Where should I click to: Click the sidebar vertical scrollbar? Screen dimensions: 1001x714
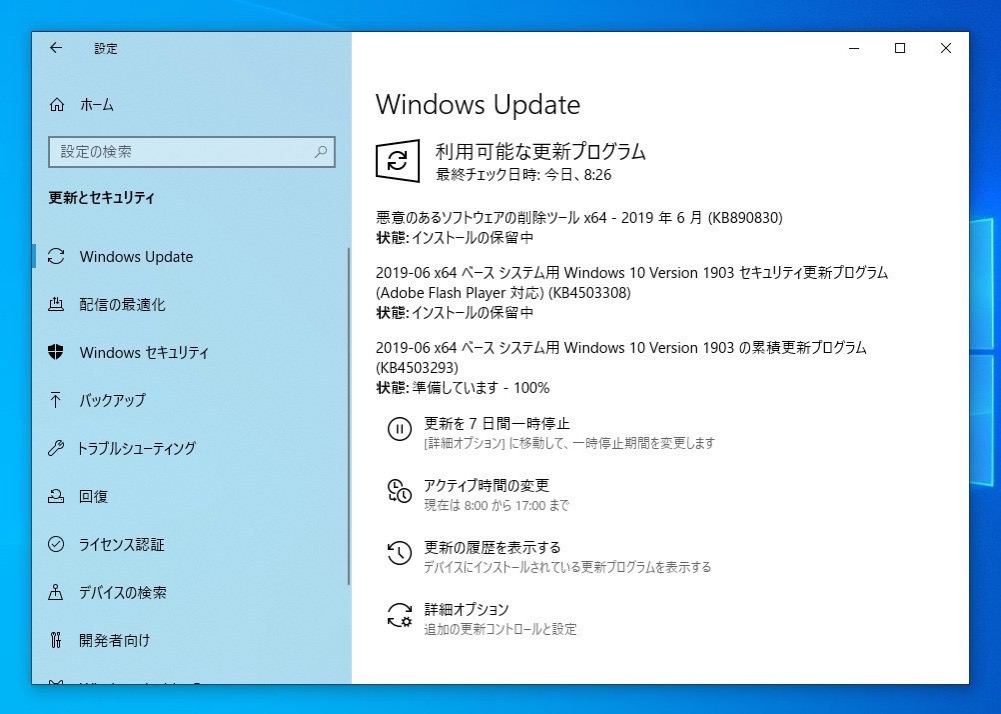click(349, 416)
